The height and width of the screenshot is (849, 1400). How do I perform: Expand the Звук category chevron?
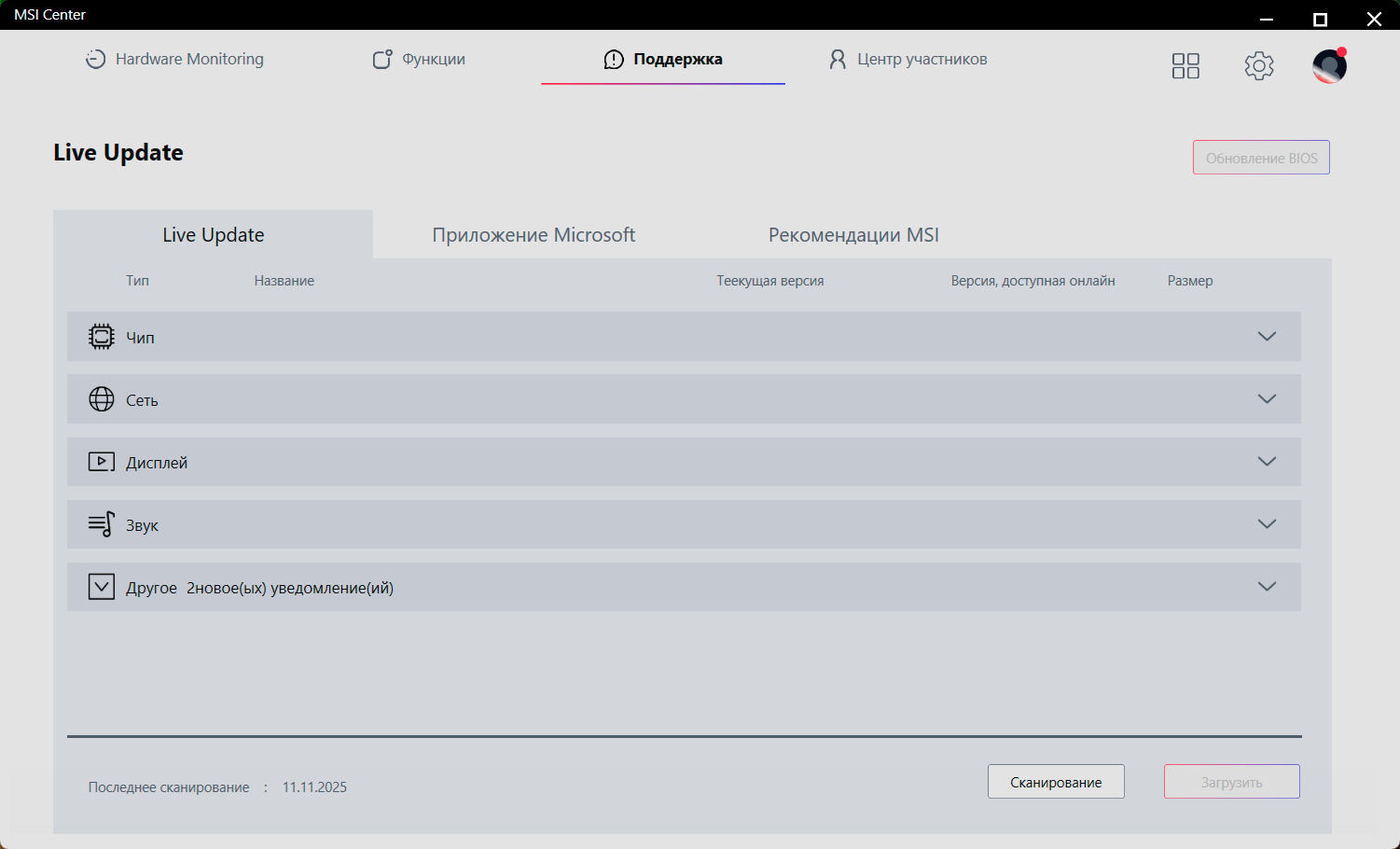[x=1267, y=523]
